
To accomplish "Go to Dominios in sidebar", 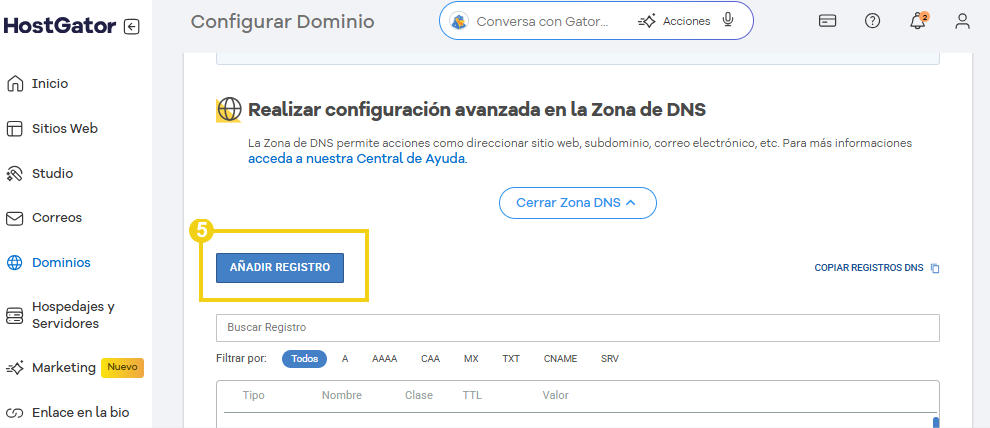I will click(x=61, y=262).
